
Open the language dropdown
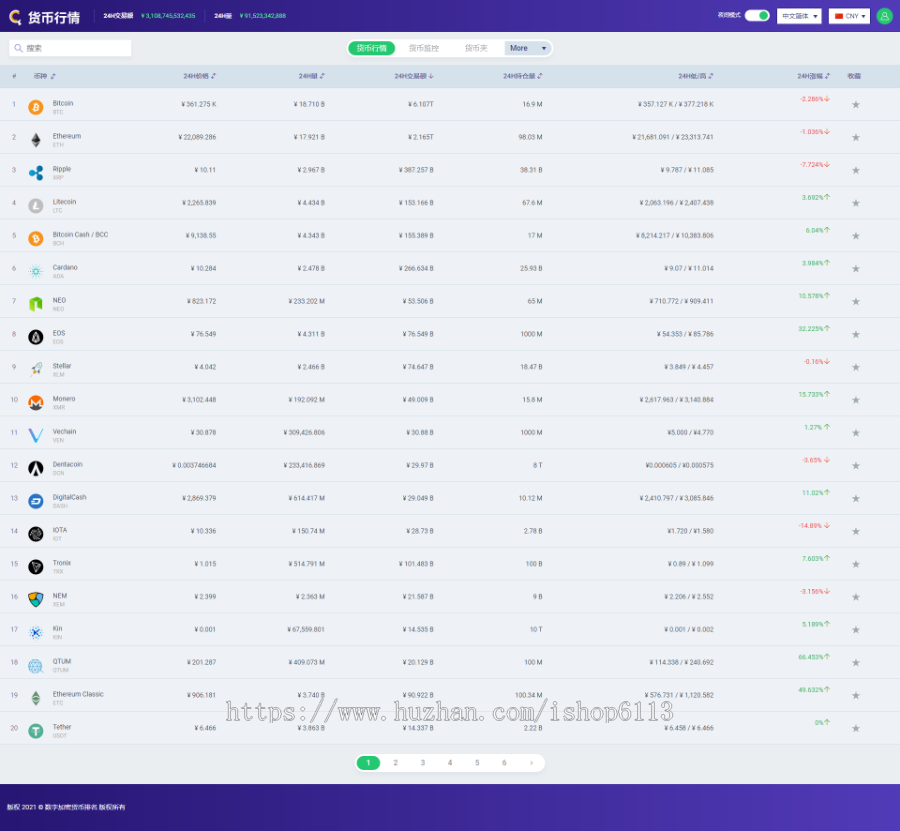(x=799, y=16)
